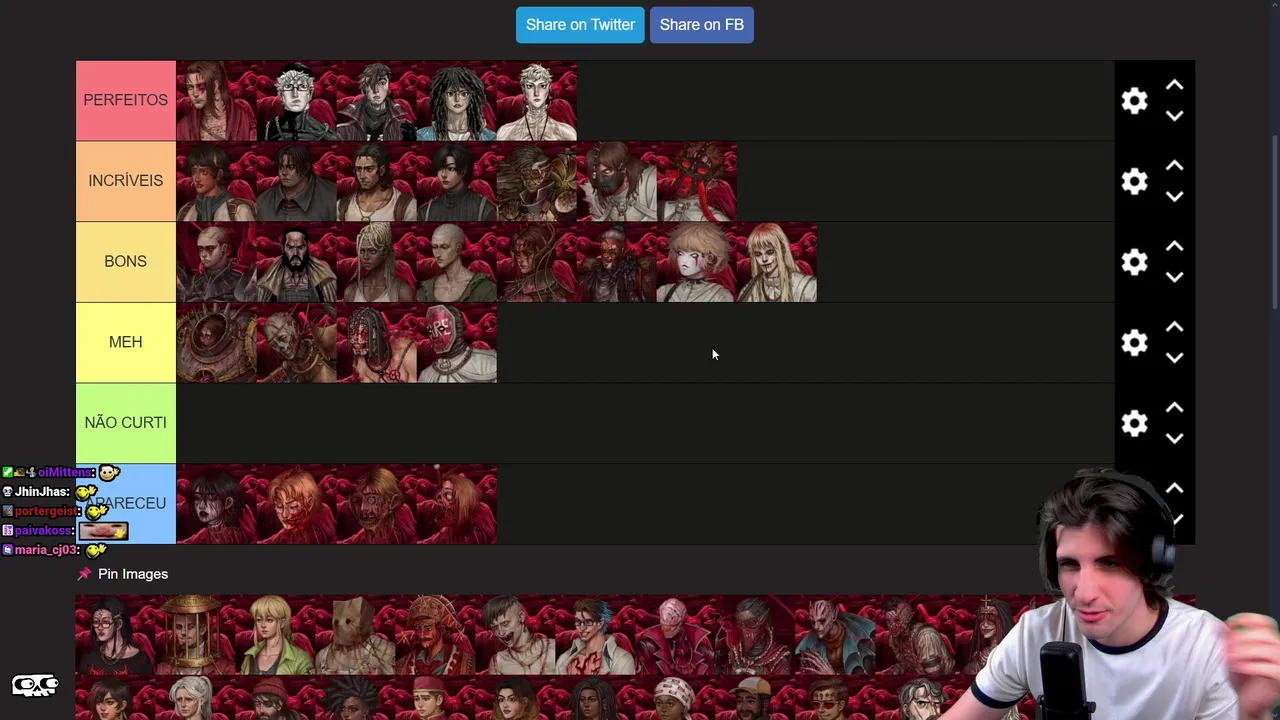Screen dimensions: 1280x720
Task: Move MEH tier down with arrow
Action: click(1175, 358)
